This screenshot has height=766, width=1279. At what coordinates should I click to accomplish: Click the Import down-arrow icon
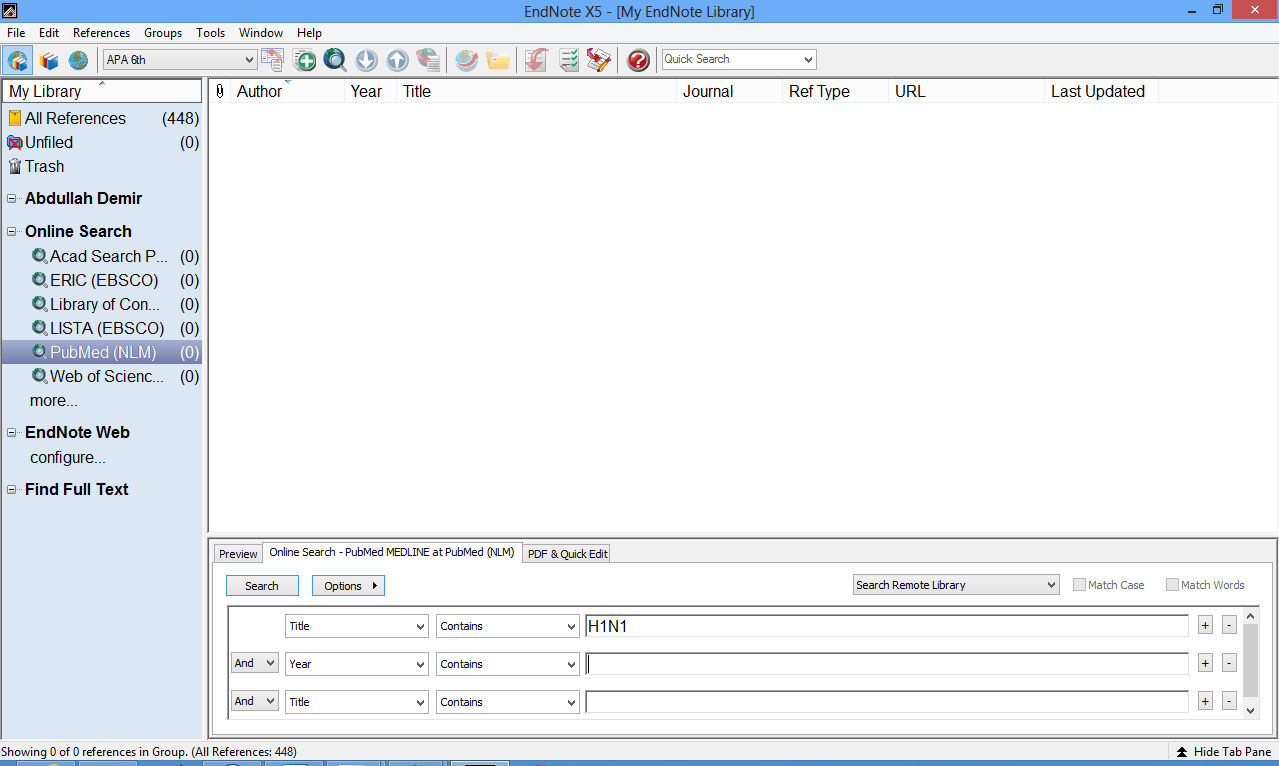366,60
